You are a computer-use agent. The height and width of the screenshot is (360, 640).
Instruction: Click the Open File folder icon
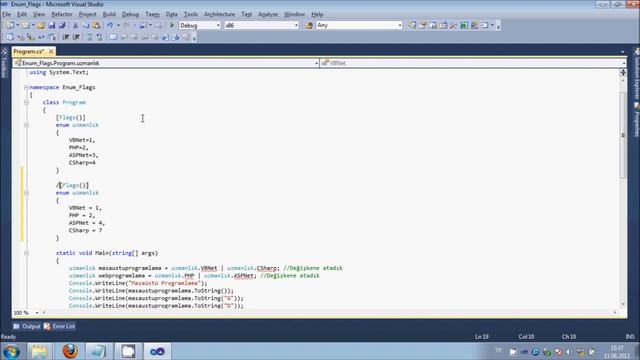(x=40, y=25)
